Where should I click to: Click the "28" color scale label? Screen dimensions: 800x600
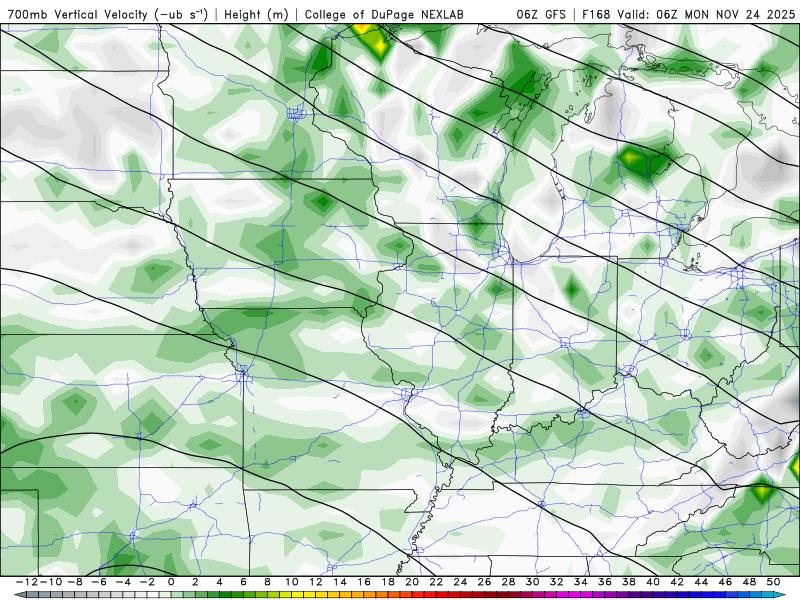(x=508, y=582)
